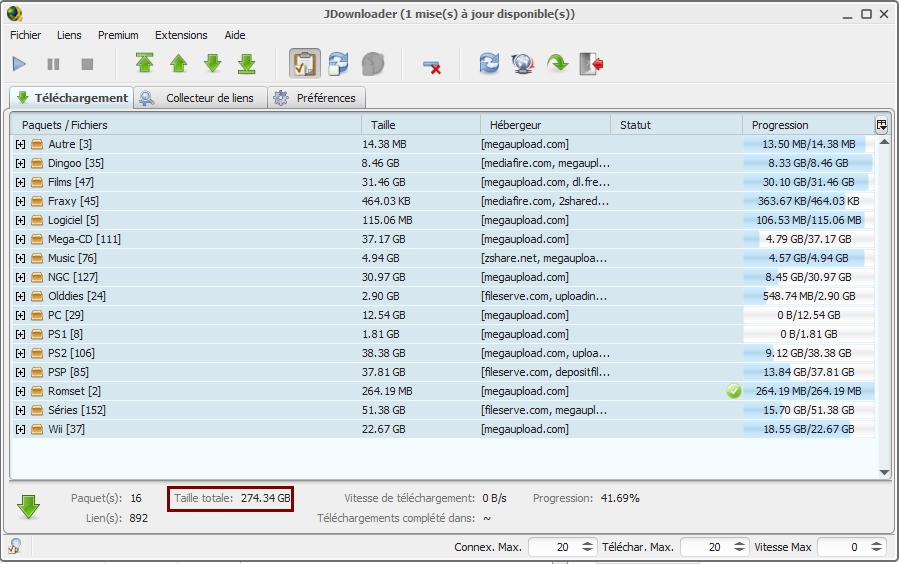Image resolution: width=899 pixels, height=564 pixels.
Task: Click Mega-CD progress bar 4.79 GB/37.17 GB
Action: click(x=809, y=239)
